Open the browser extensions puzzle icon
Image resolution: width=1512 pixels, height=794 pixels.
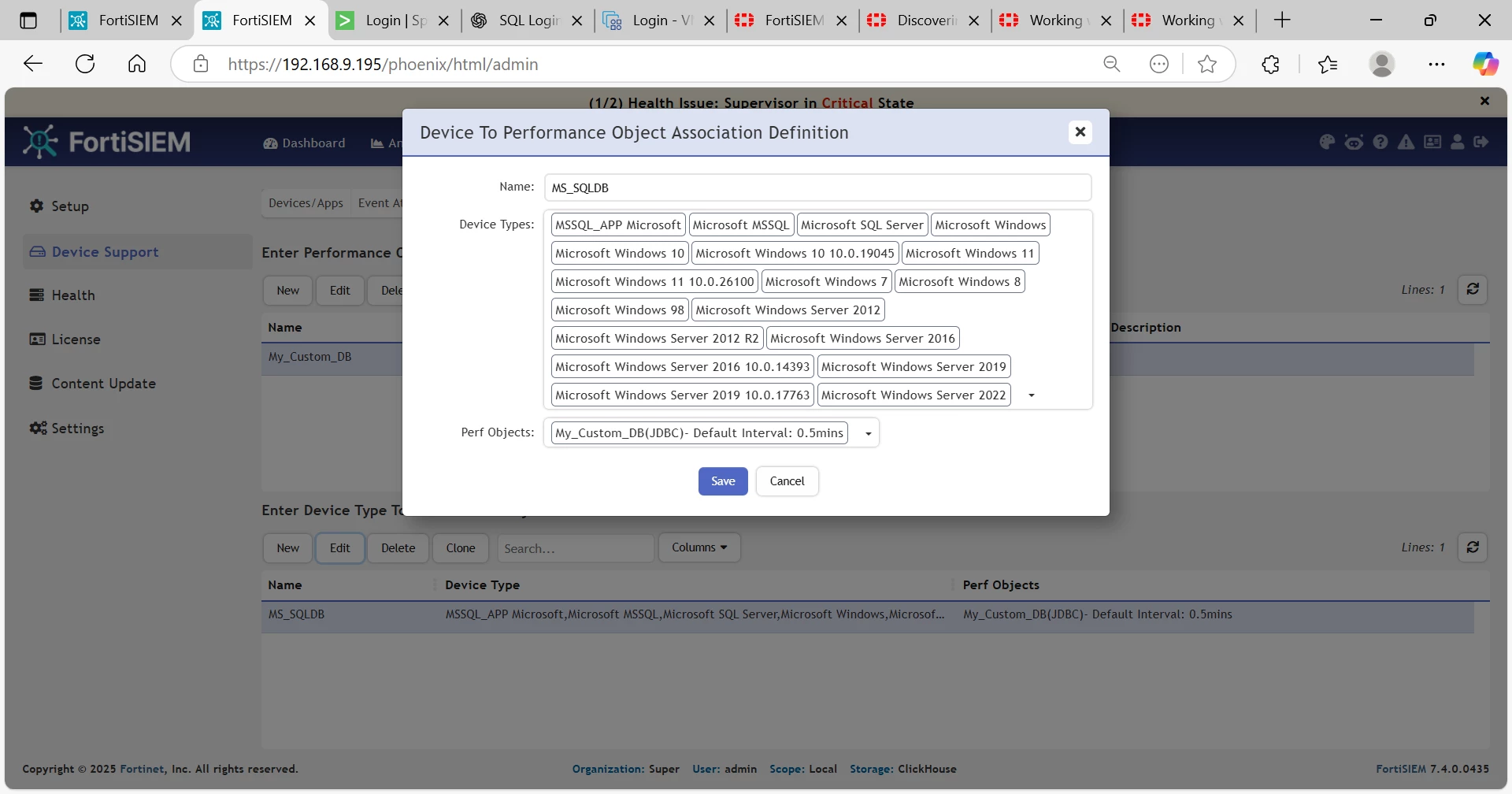pos(1270,64)
